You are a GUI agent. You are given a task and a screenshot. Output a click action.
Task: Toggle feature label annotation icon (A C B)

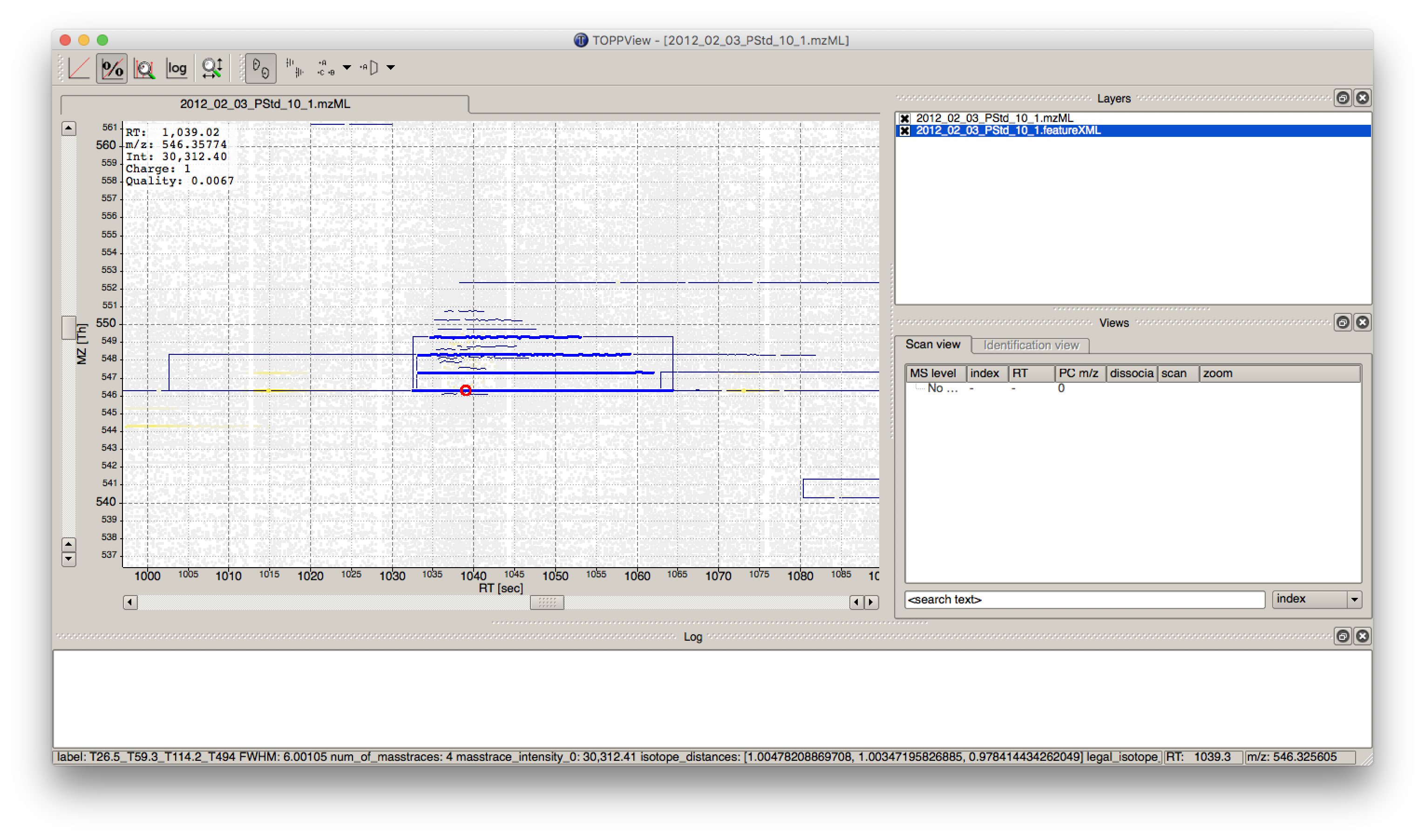tap(326, 68)
